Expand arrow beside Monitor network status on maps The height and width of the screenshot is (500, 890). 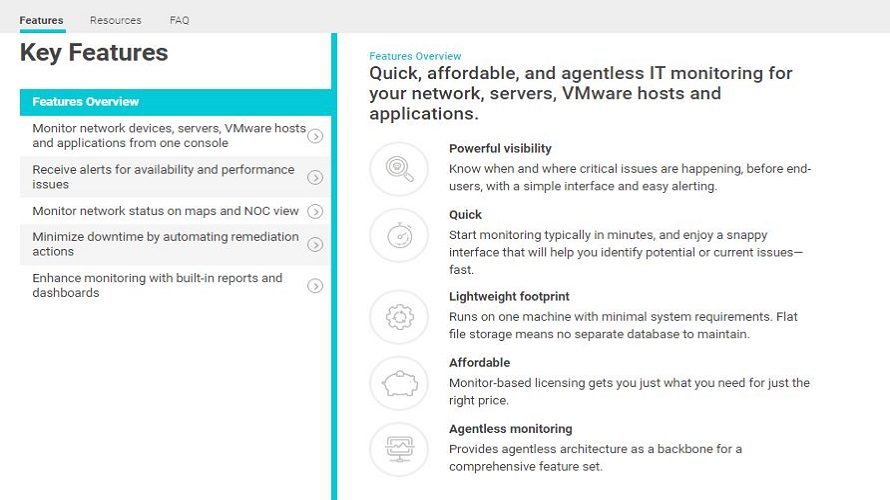315,211
